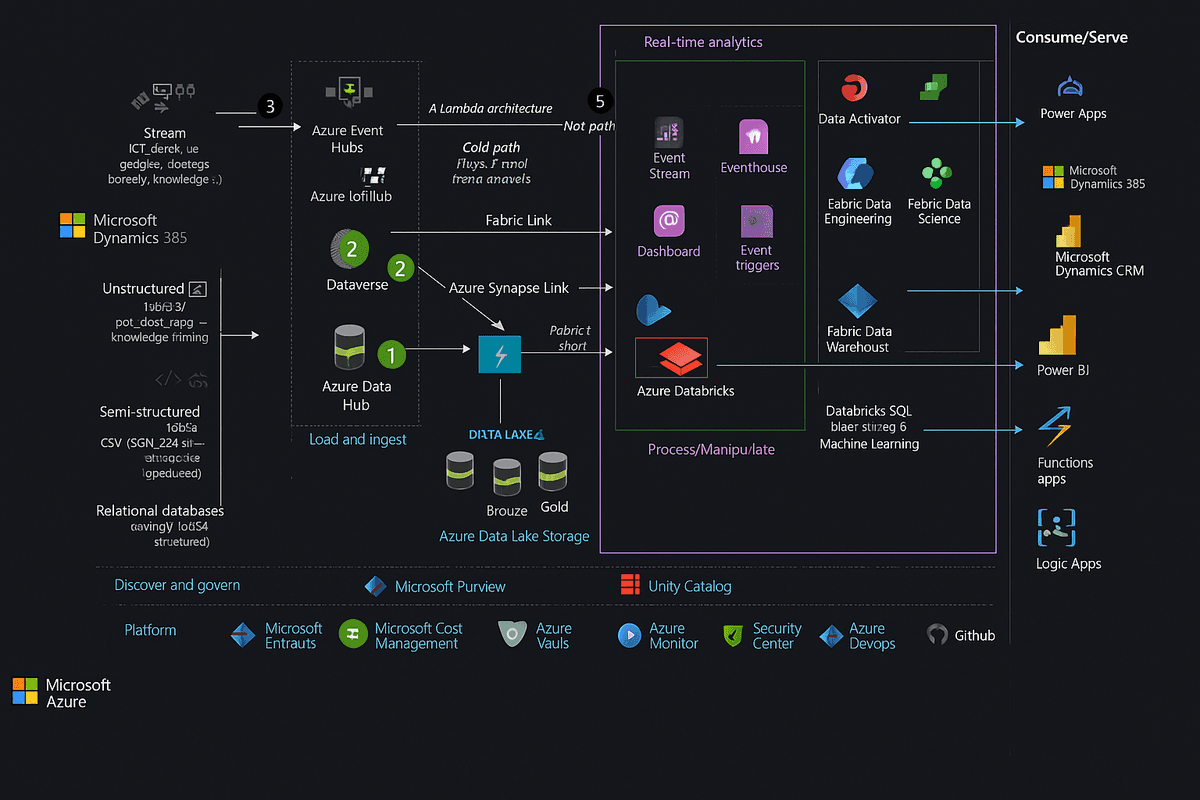This screenshot has width=1200, height=800.
Task: Select the Event Stream icon
Action: 668,132
